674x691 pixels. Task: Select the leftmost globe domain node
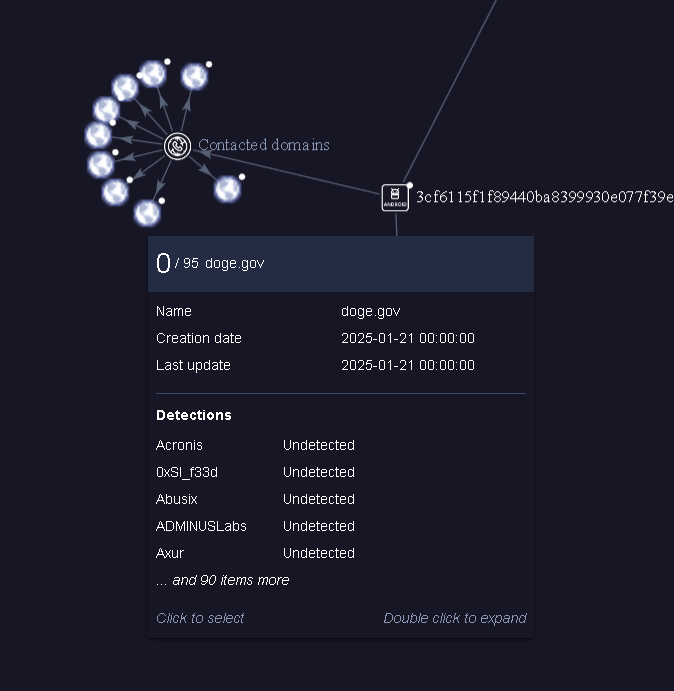click(x=98, y=135)
